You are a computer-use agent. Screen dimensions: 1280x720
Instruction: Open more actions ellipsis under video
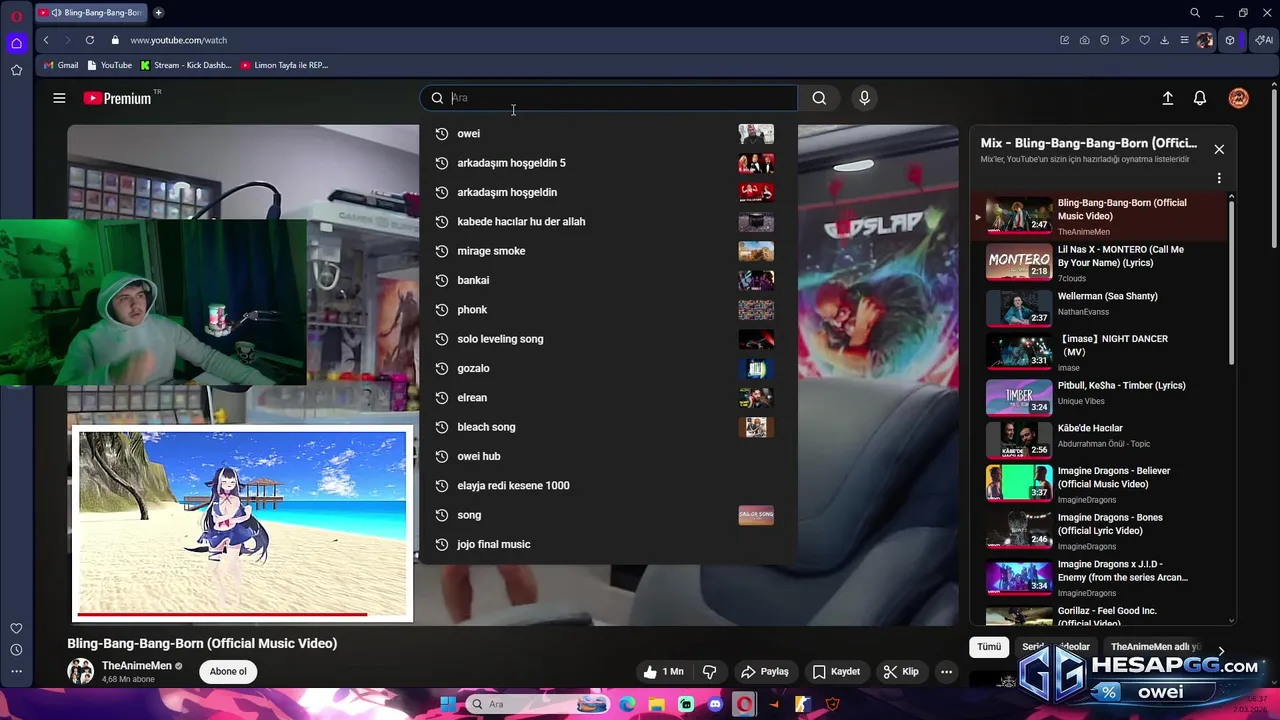(x=946, y=672)
